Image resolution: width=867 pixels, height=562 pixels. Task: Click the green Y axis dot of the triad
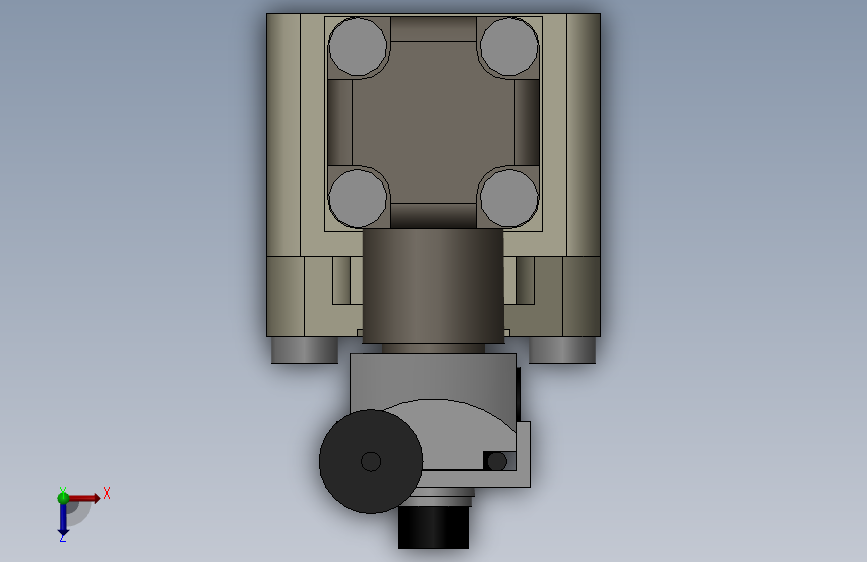63,498
